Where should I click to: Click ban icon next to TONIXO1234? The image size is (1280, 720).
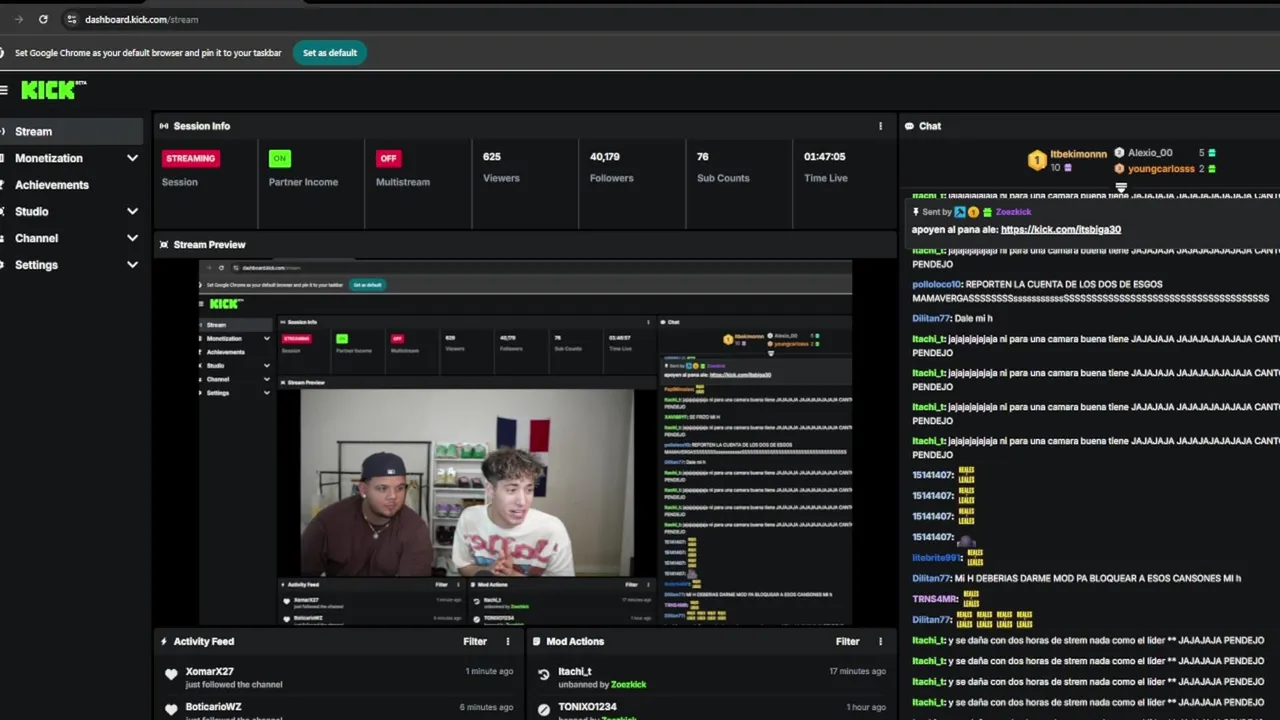click(544, 709)
